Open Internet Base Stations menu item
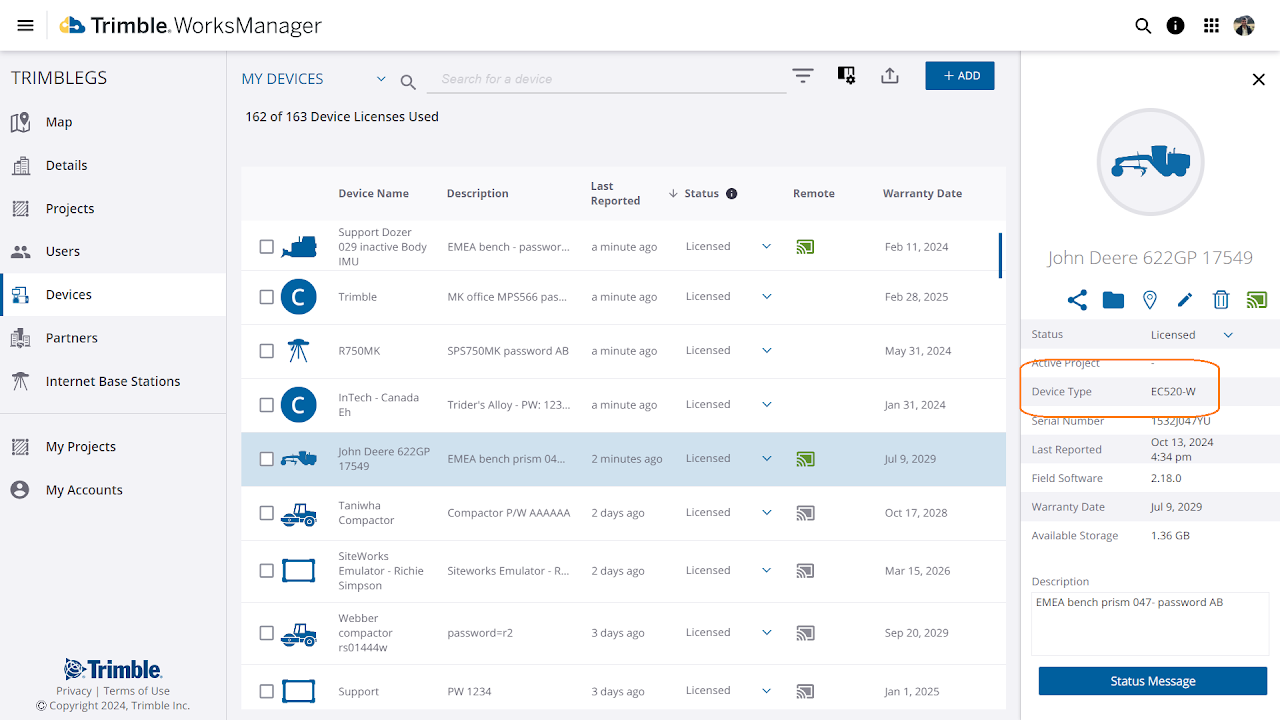The image size is (1280, 720). point(113,381)
